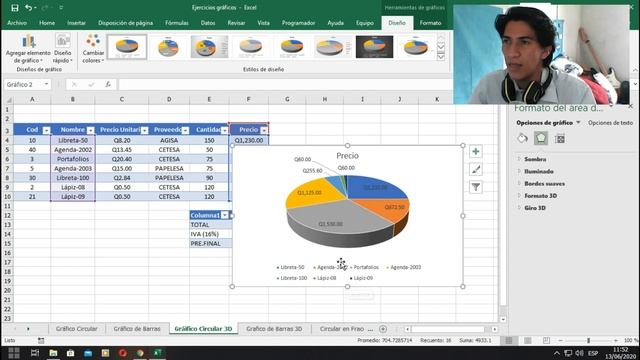Switch to Page Layout view icon
Image resolution: width=640 pixels, height=360 pixels.
(528, 340)
